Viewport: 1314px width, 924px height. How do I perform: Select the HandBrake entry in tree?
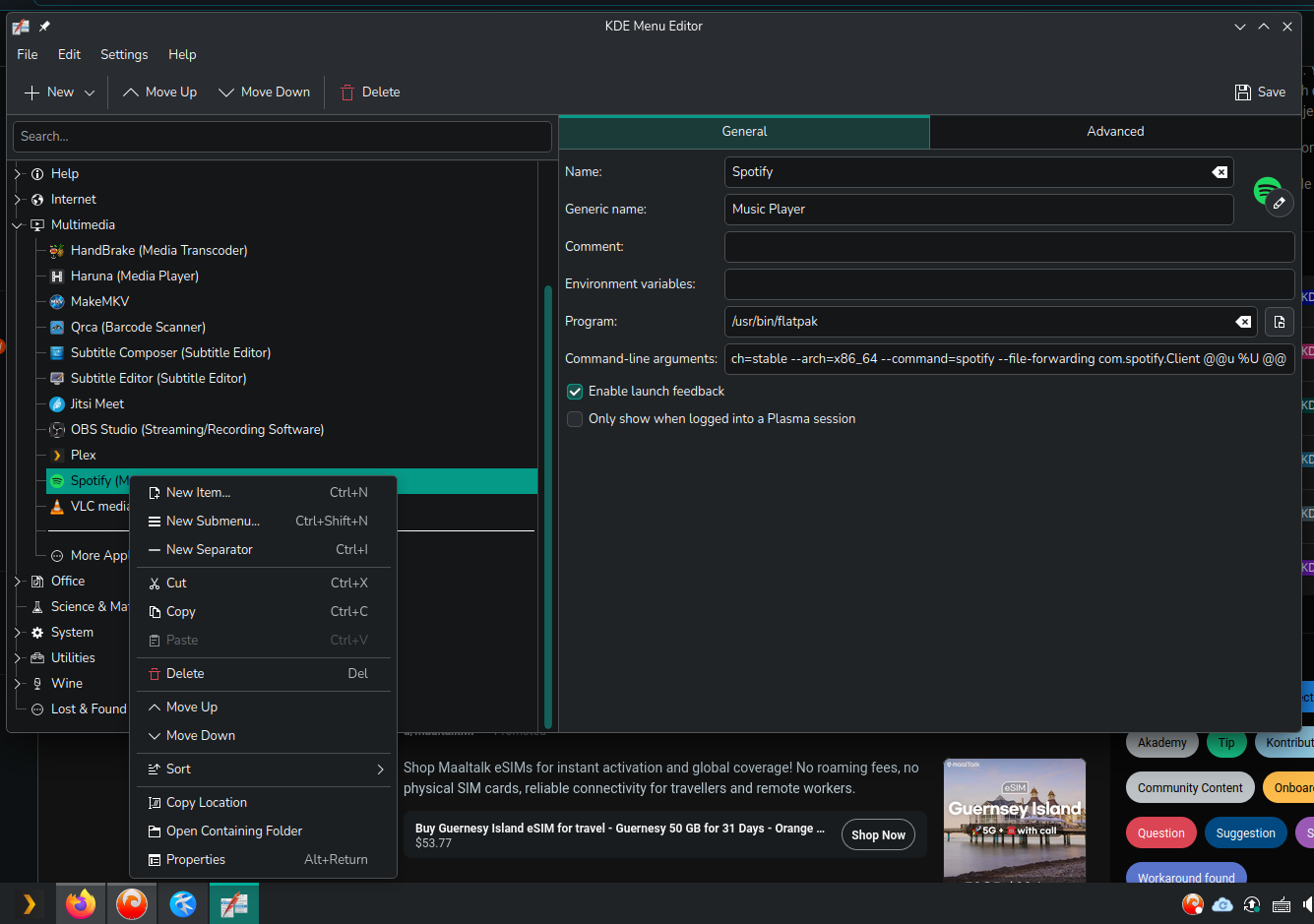click(158, 251)
